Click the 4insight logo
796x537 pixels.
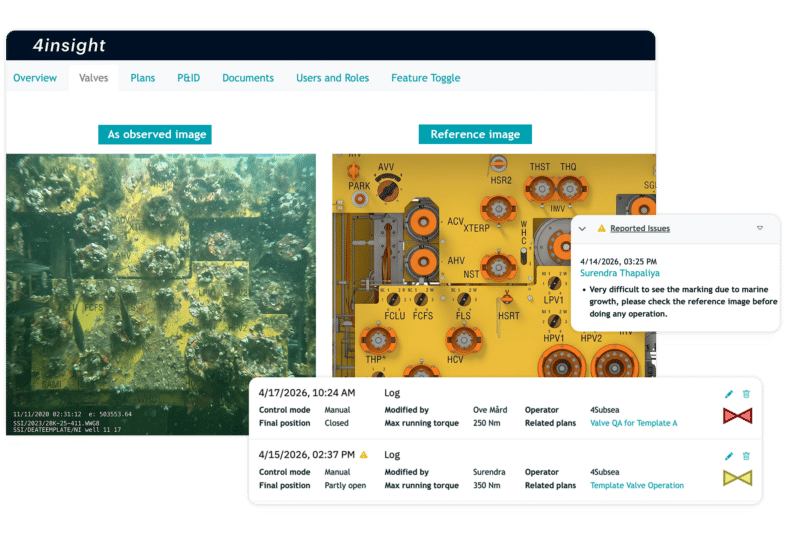(69, 46)
